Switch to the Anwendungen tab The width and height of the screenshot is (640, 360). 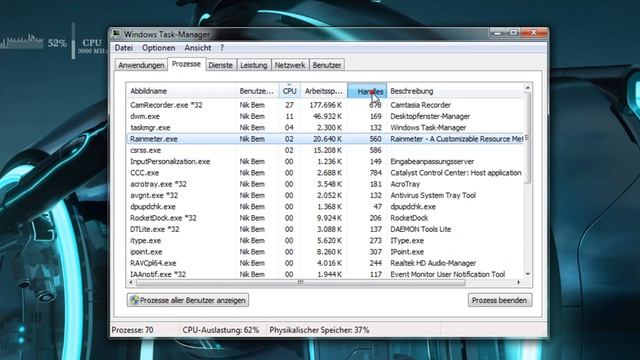coord(141,65)
